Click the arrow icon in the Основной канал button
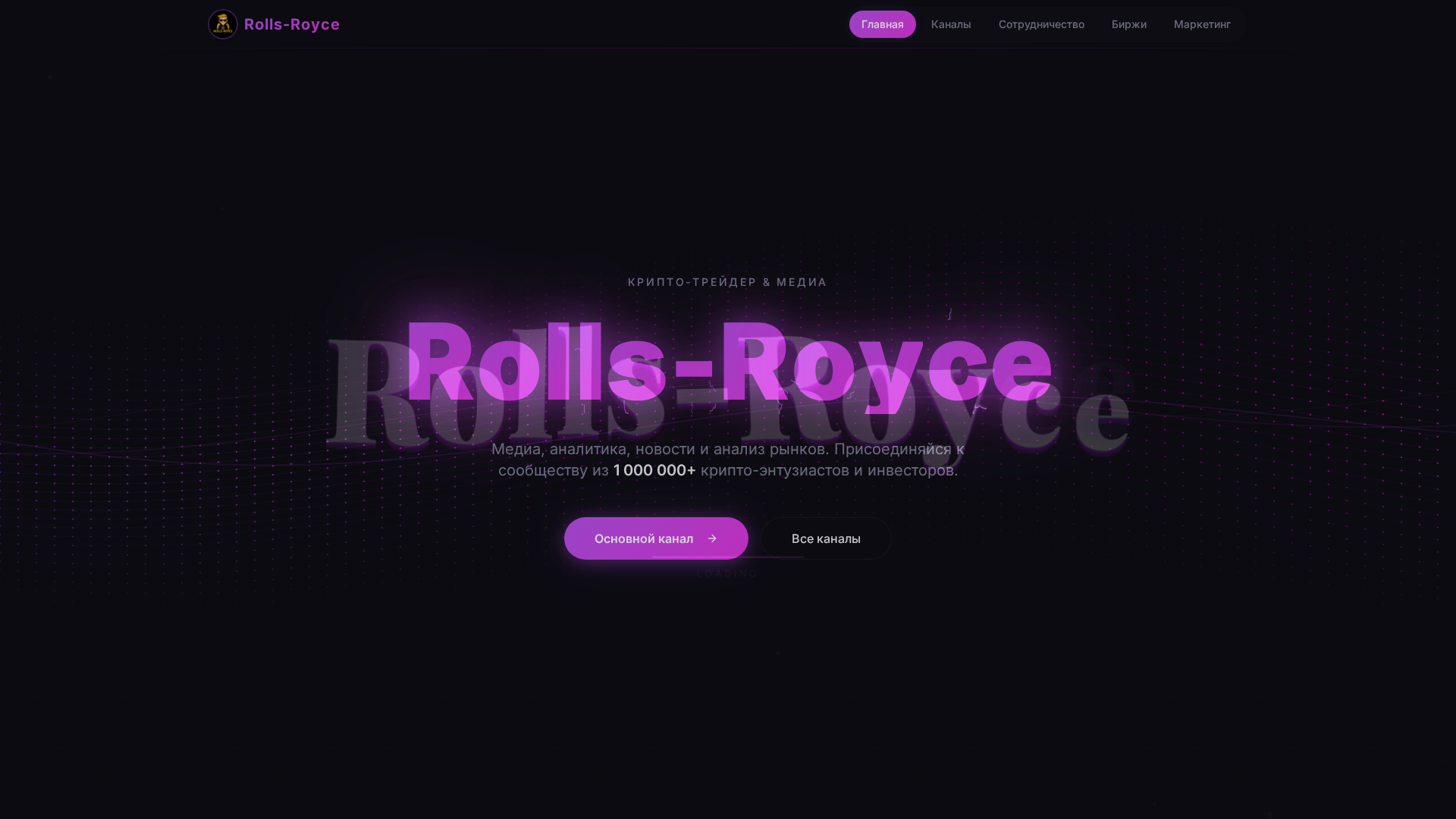Viewport: 1456px width, 819px height. pyautogui.click(x=712, y=538)
